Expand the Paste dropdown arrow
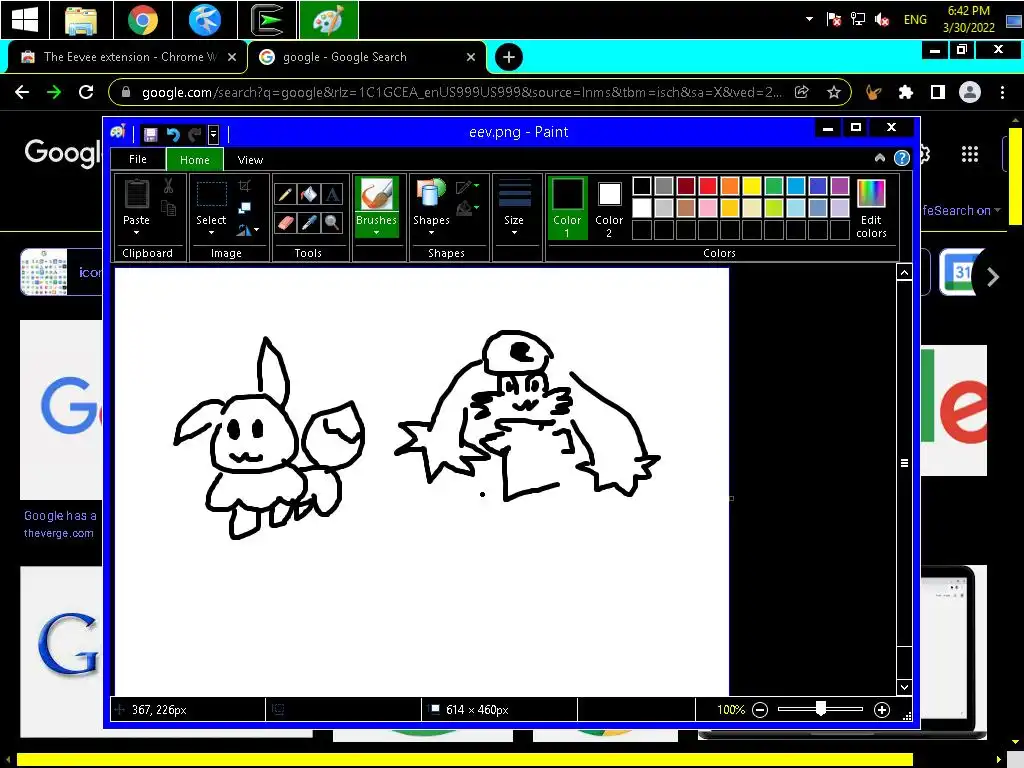Screen dimensions: 1024x768 (x=136, y=232)
